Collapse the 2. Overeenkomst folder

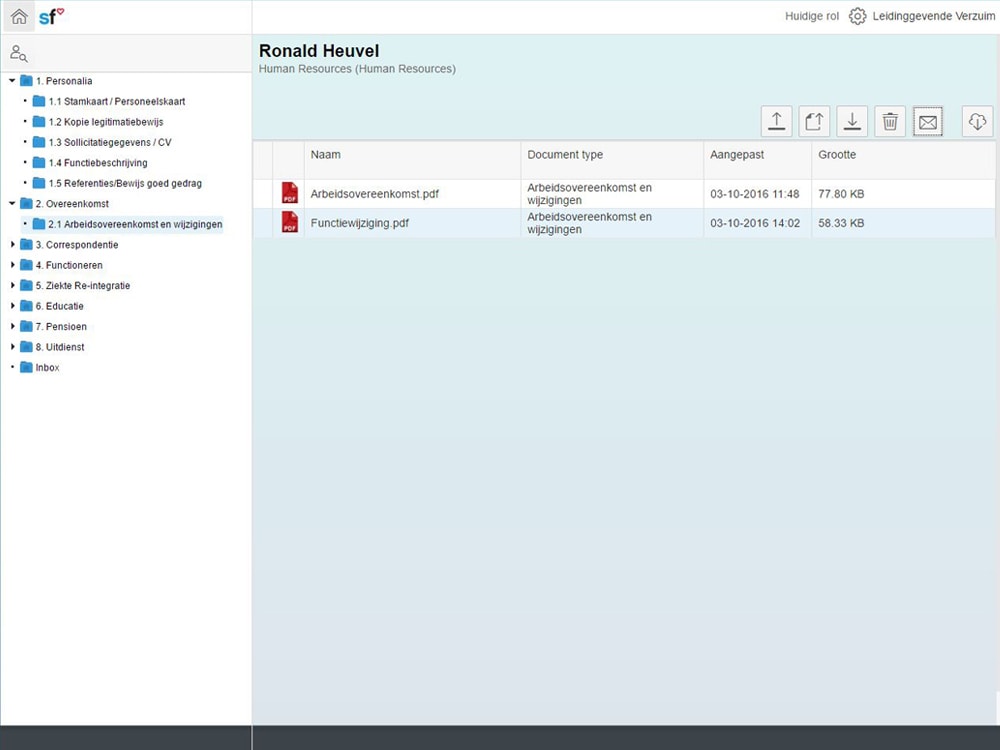[12, 203]
